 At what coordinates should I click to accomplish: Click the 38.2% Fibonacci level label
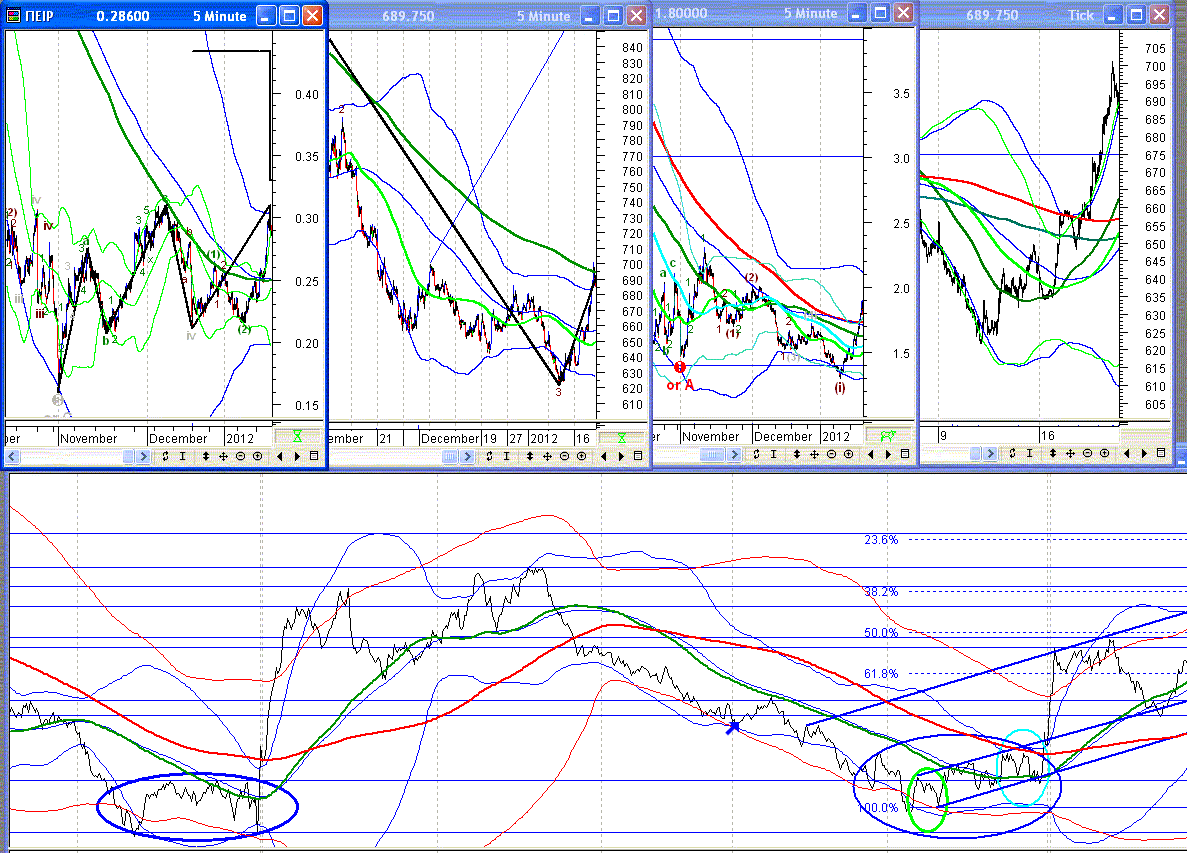[881, 592]
